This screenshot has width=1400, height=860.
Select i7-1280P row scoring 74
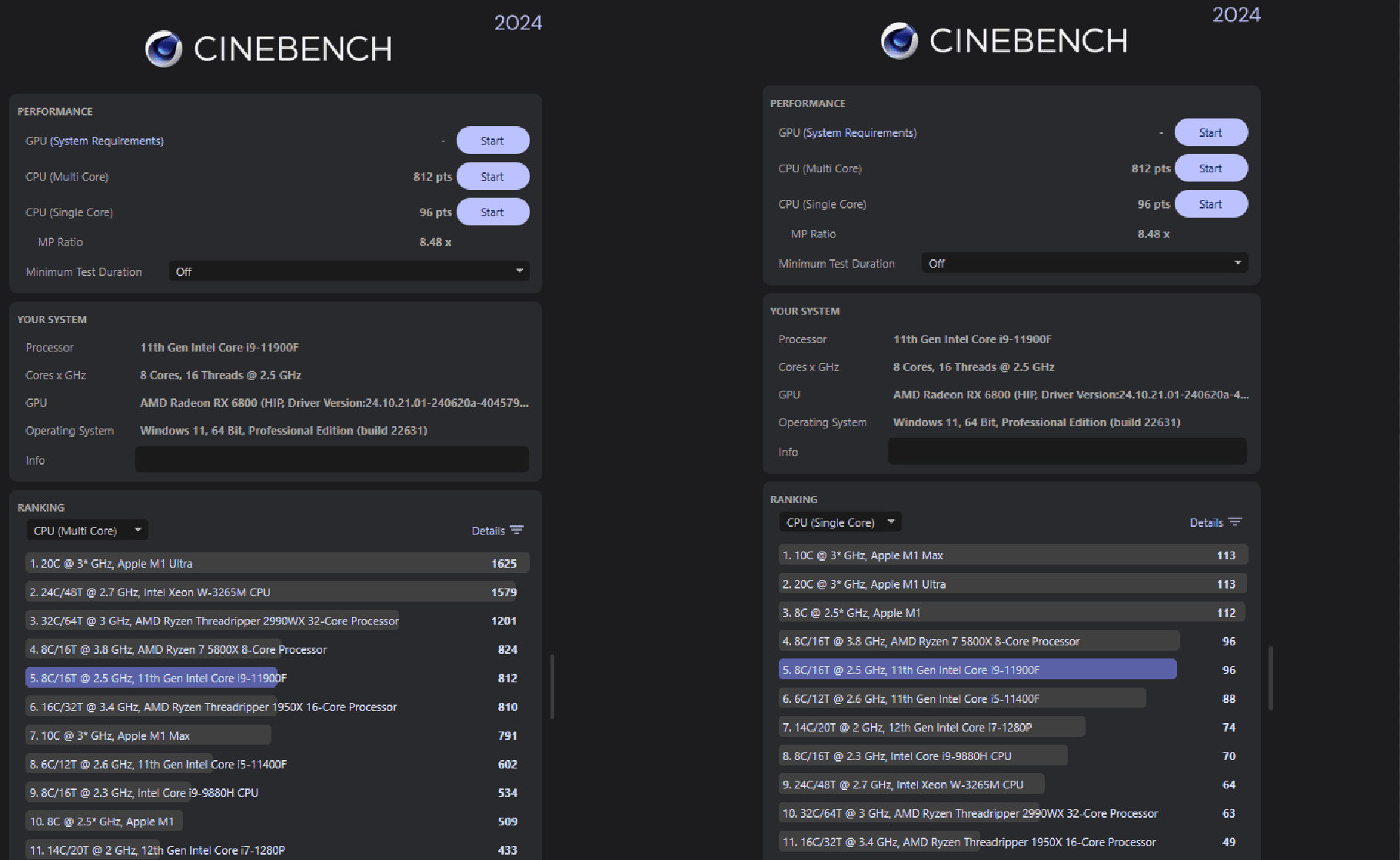(x=1013, y=727)
